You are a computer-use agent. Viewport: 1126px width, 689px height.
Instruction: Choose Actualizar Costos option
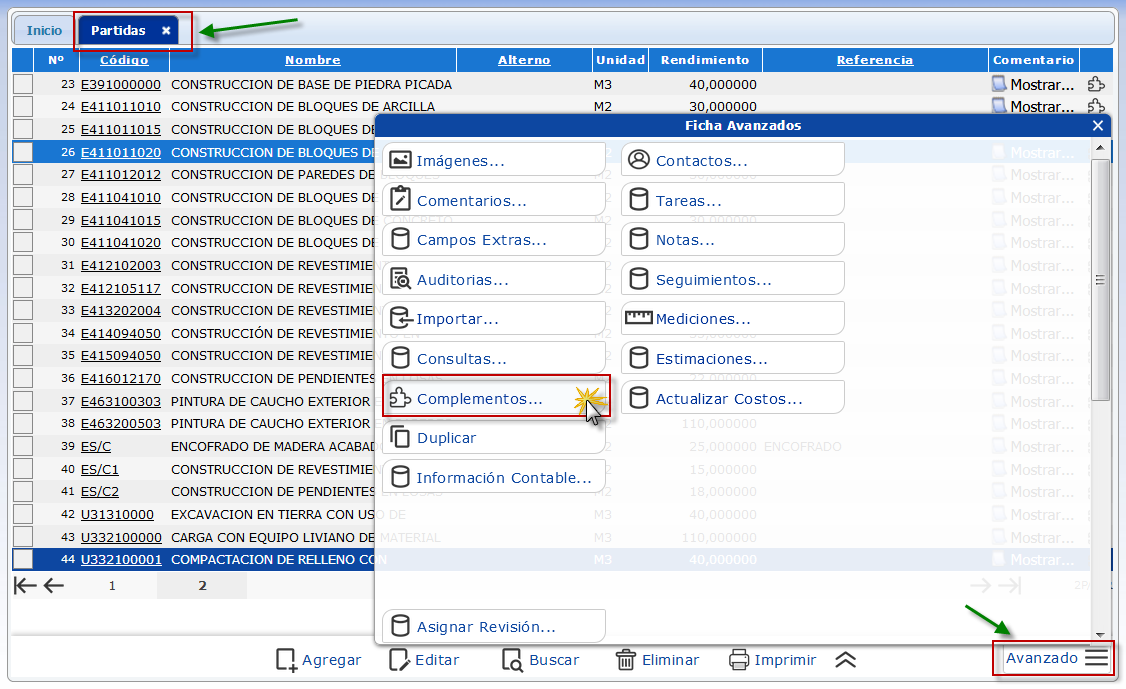tap(732, 398)
